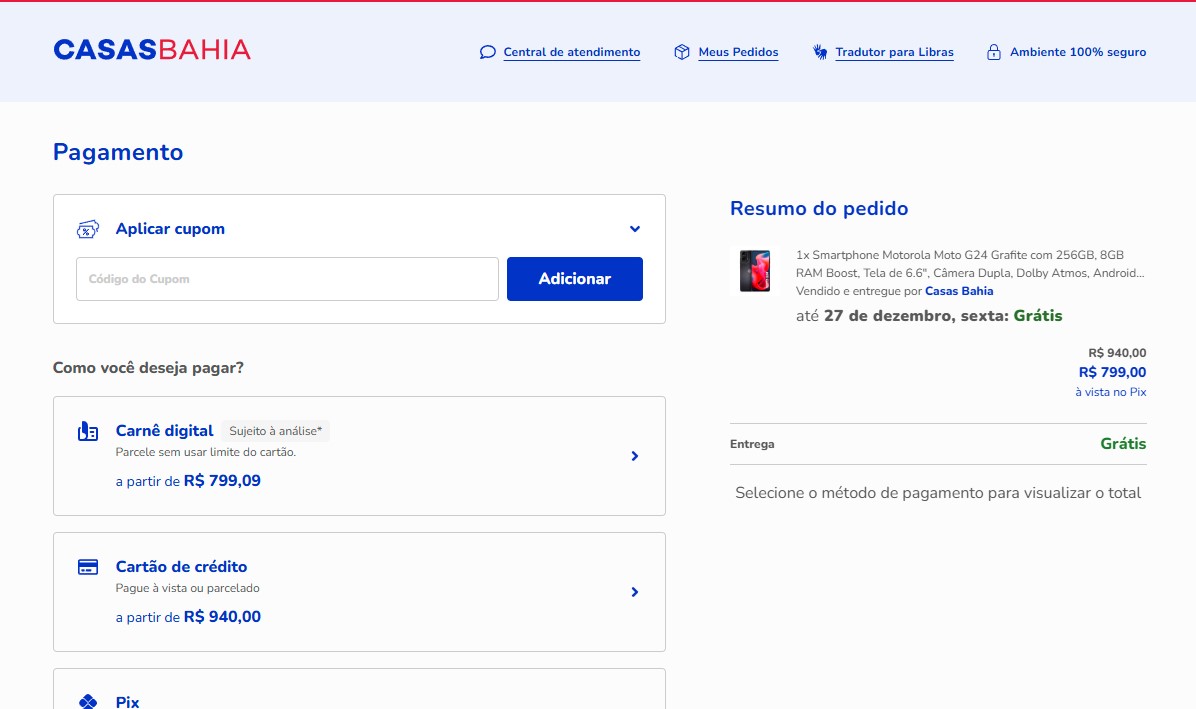Click the R$ 940,00 credit card price
Image resolution: width=1196 pixels, height=709 pixels.
point(222,617)
